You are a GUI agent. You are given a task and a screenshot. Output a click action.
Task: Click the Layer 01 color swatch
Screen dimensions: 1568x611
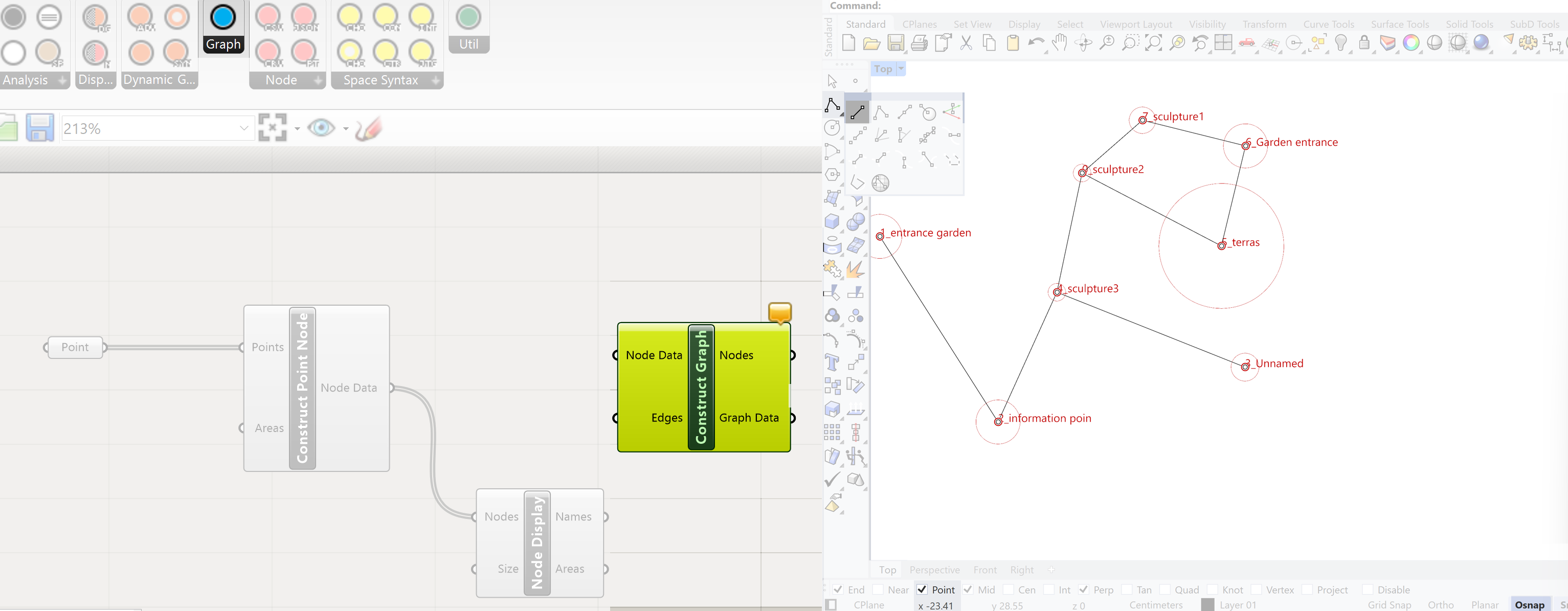click(x=1207, y=605)
